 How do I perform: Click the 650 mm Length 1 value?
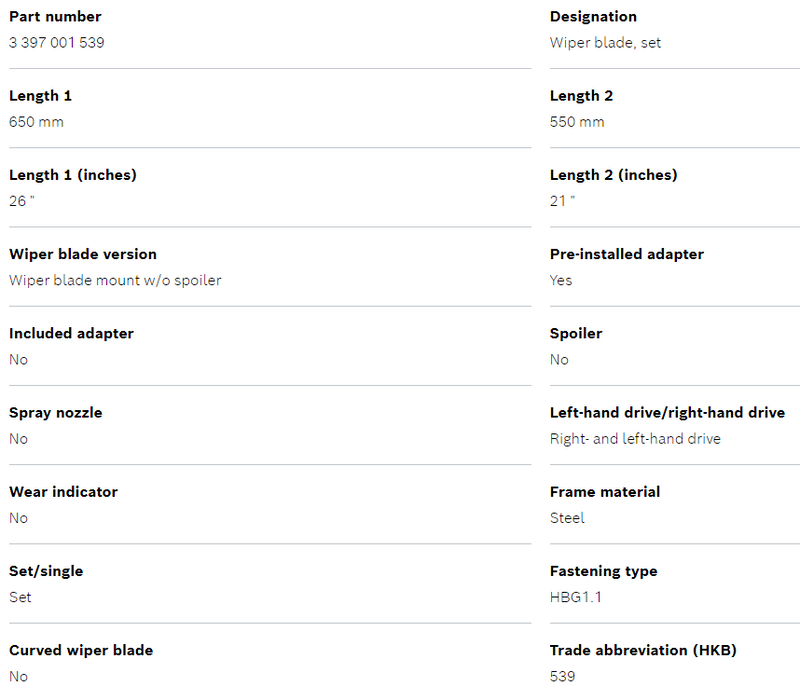click(36, 122)
